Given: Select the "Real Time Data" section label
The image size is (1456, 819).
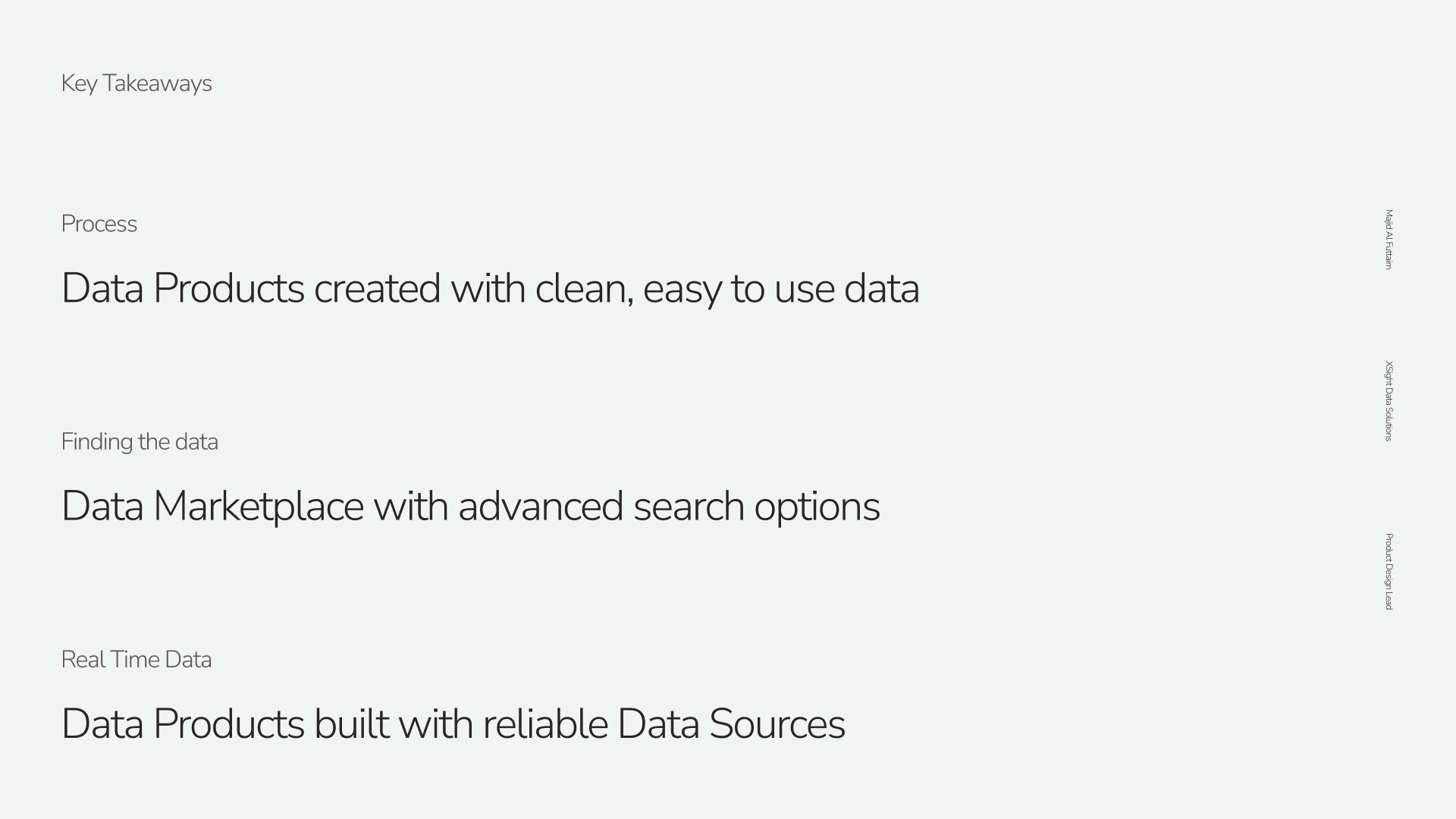Looking at the screenshot, I should [x=136, y=660].
